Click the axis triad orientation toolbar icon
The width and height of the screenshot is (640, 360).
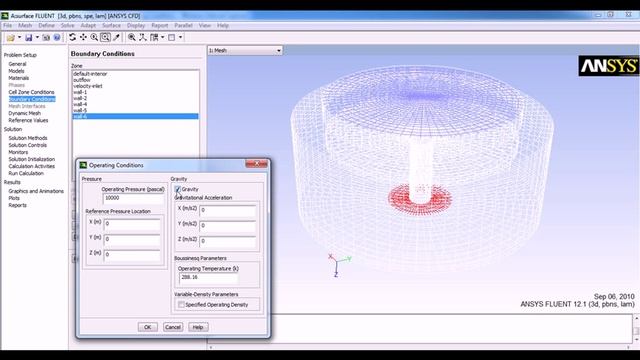143,37
